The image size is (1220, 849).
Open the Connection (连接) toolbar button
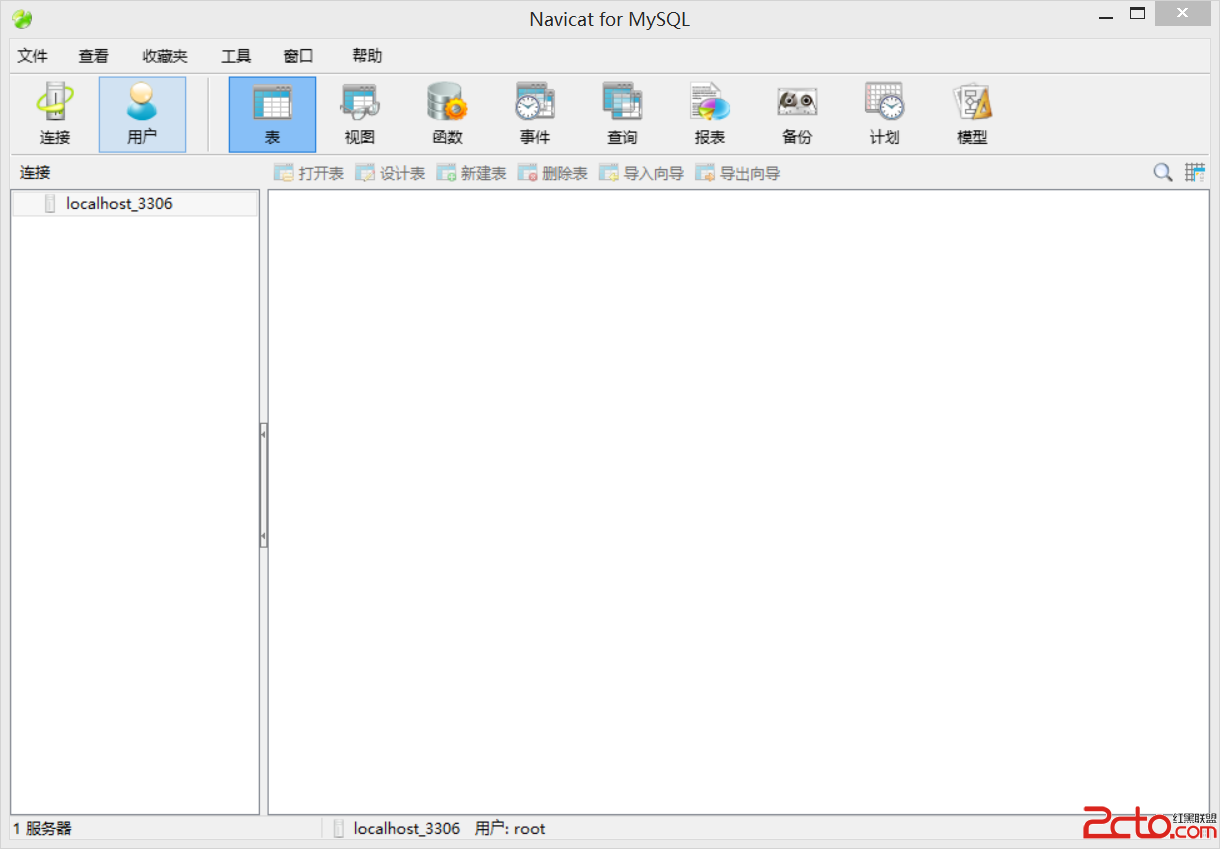(55, 114)
